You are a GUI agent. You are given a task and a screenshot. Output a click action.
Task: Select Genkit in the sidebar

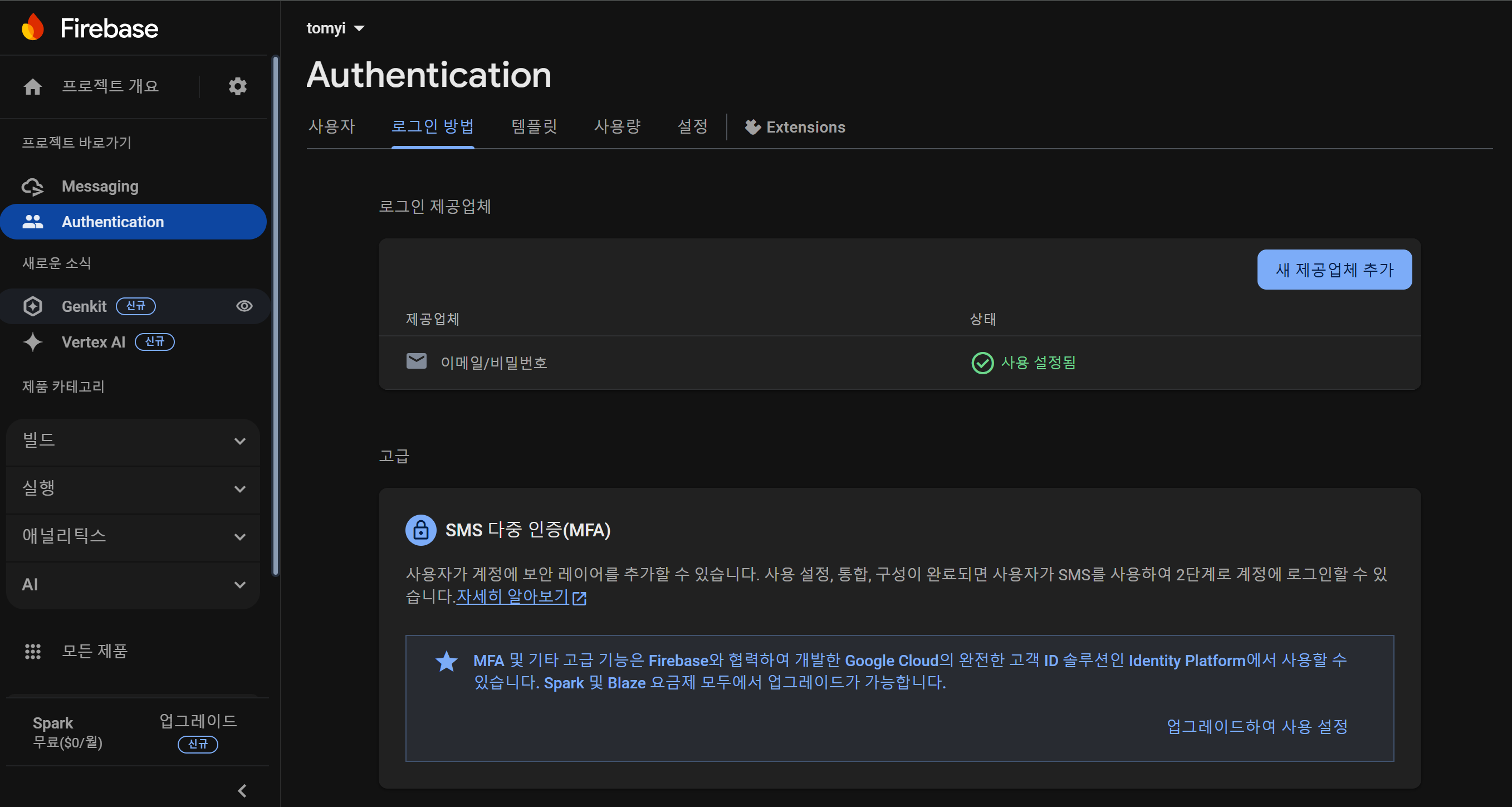[x=84, y=306]
